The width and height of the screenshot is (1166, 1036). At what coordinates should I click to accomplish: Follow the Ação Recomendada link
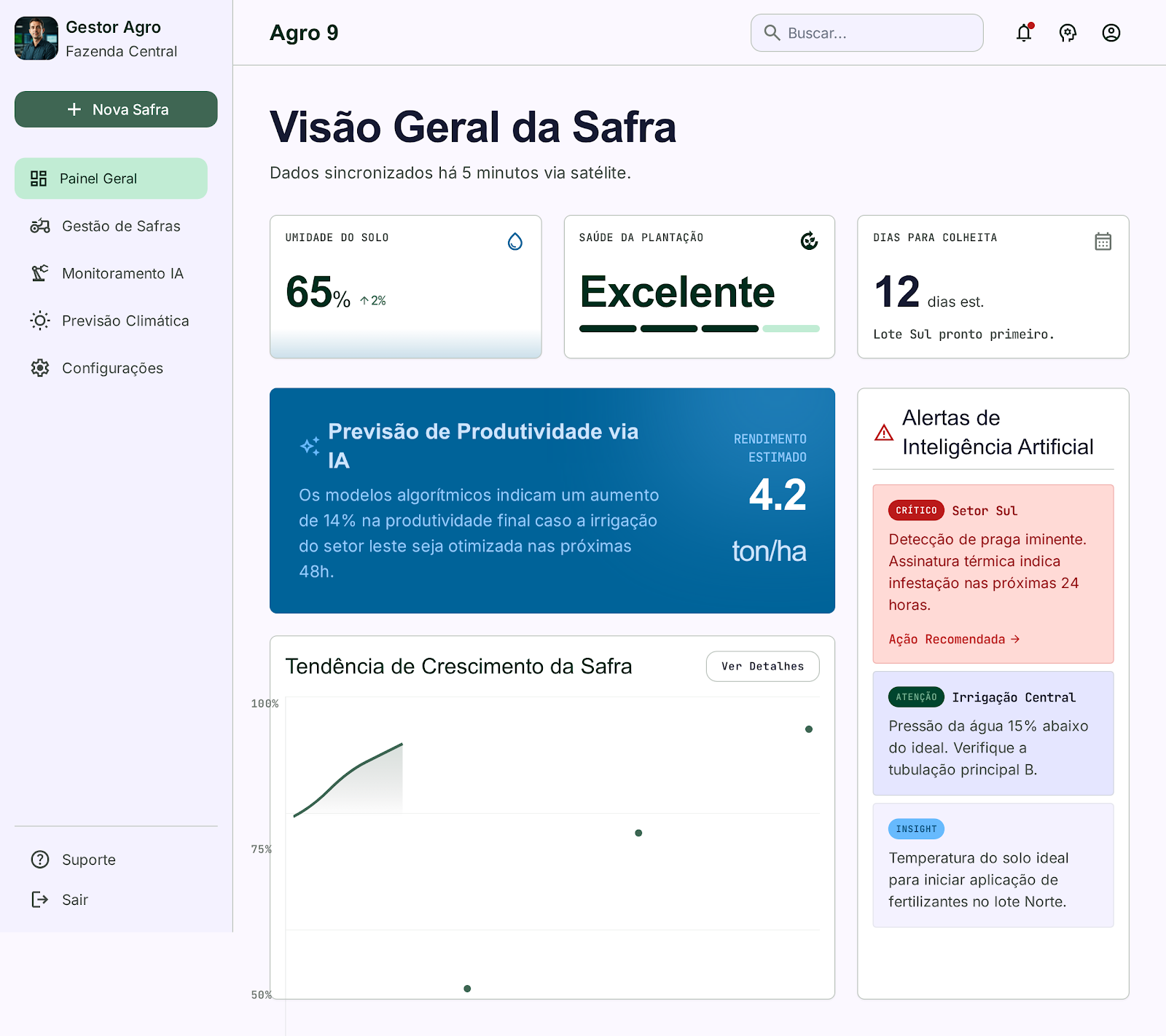click(954, 639)
